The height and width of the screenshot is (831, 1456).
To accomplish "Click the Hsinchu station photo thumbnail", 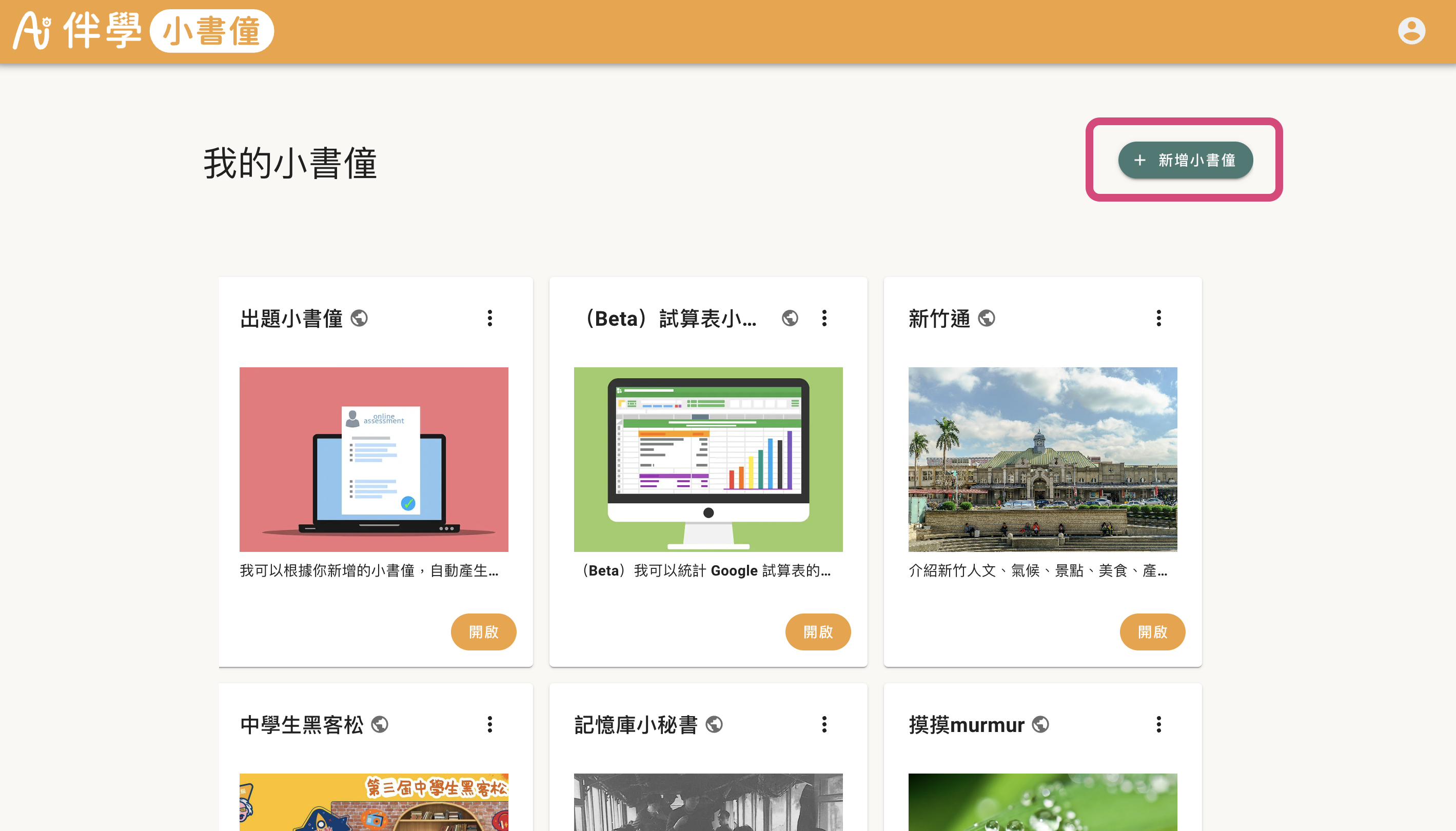I will [1042, 460].
